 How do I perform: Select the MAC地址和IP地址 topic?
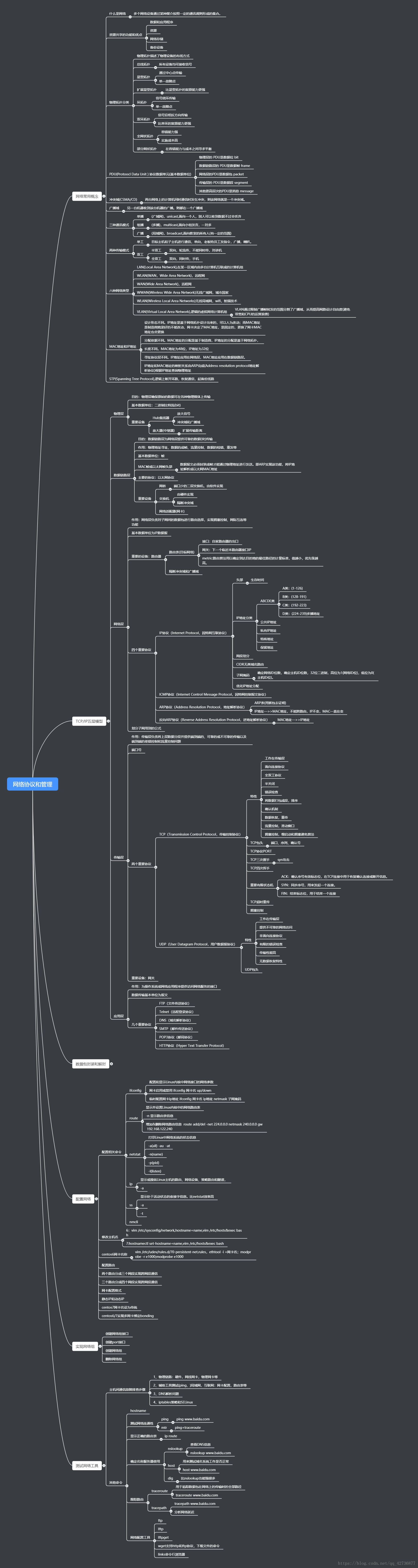(123, 346)
